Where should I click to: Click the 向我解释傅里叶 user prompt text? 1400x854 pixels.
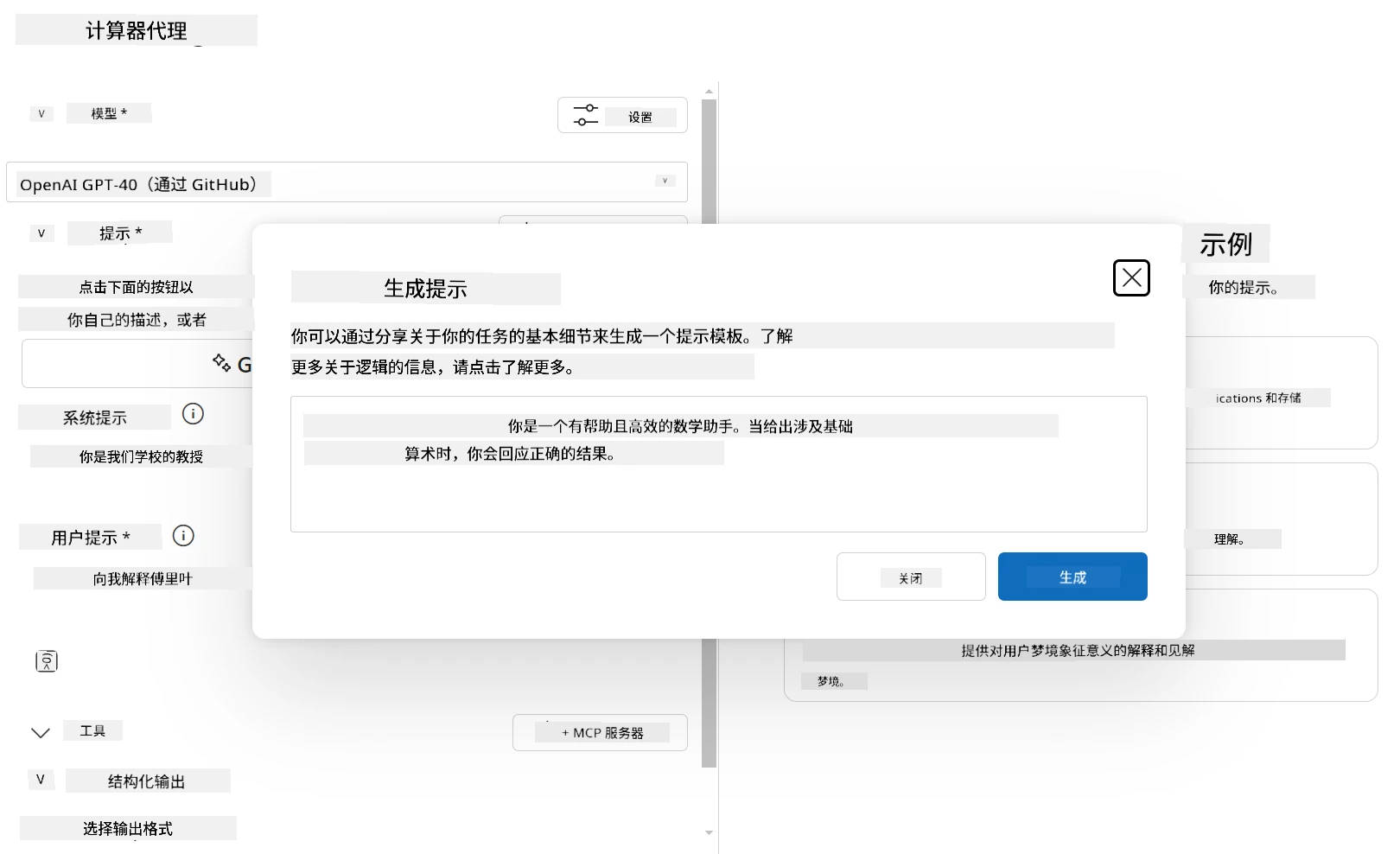click(143, 579)
